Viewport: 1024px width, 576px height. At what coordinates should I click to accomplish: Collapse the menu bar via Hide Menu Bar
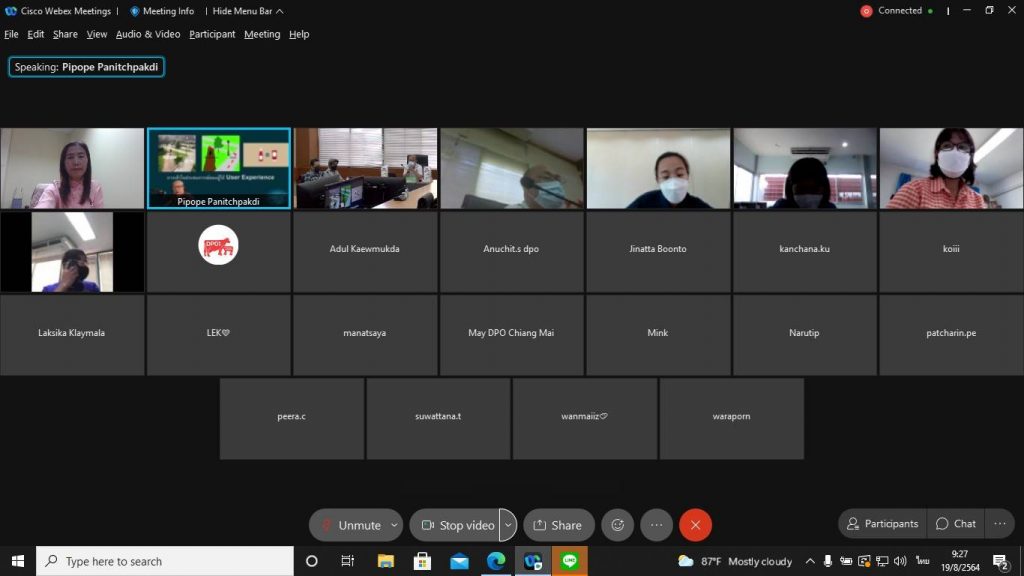click(248, 11)
